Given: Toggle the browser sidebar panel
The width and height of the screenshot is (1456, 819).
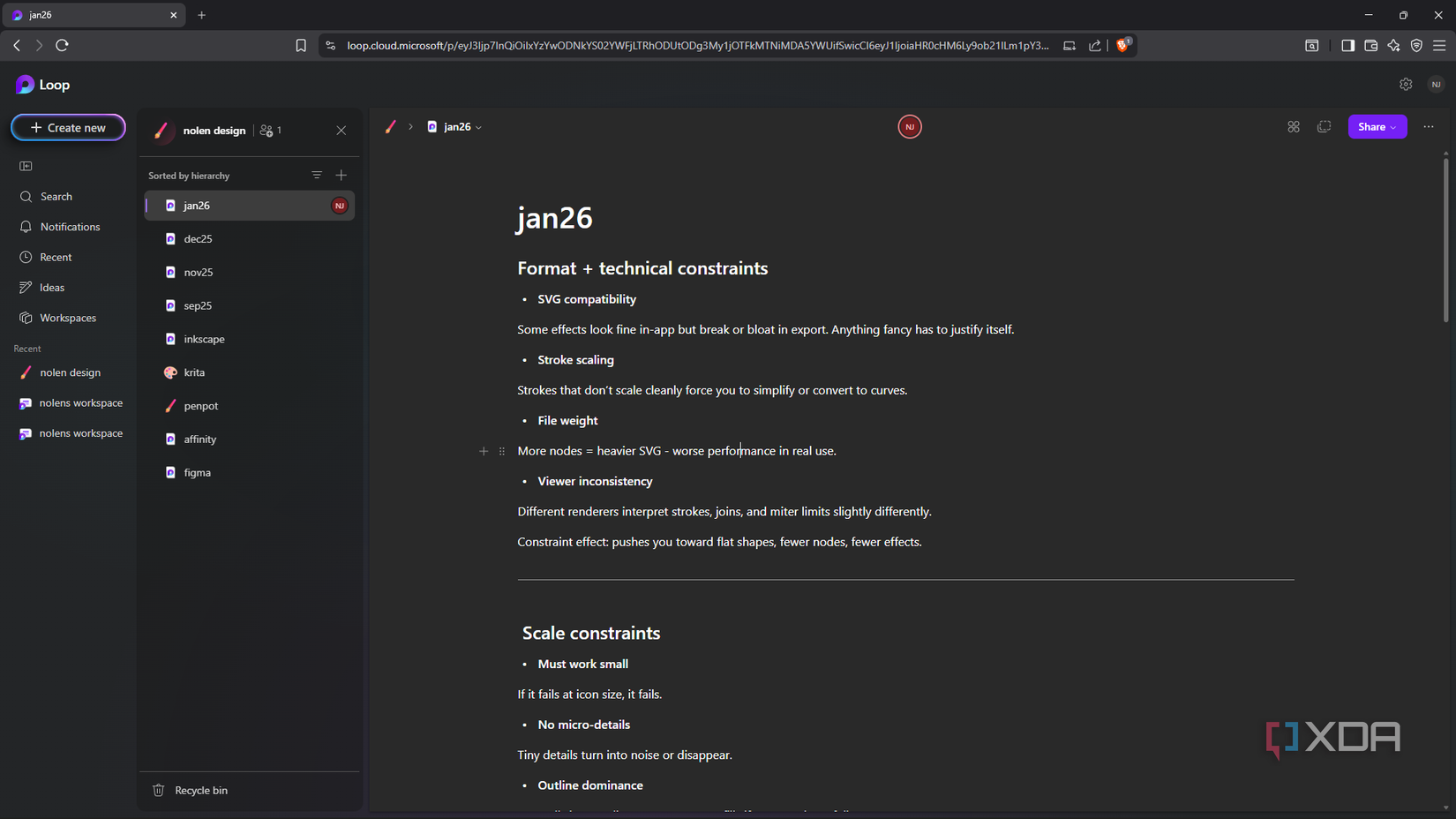Looking at the screenshot, I should [x=1347, y=45].
